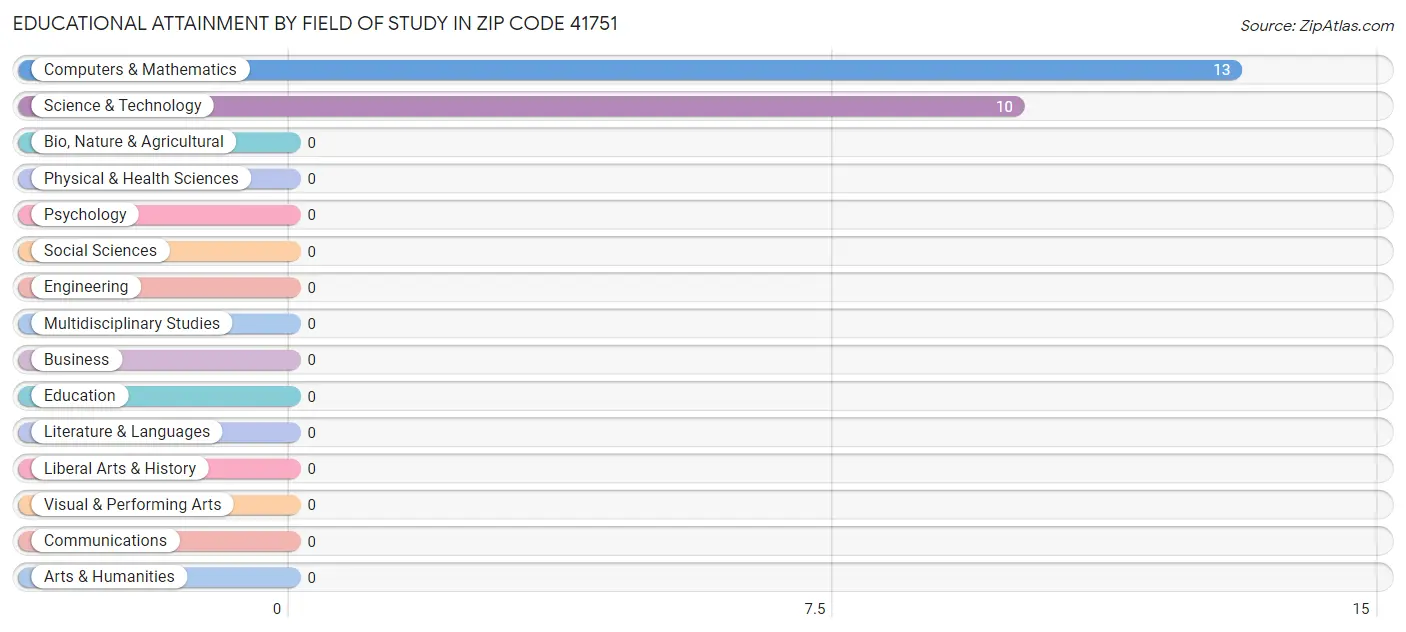Screen dimensions: 1406x632
Task: Select the Bio, Nature & Agricultural label
Action: coord(134,142)
